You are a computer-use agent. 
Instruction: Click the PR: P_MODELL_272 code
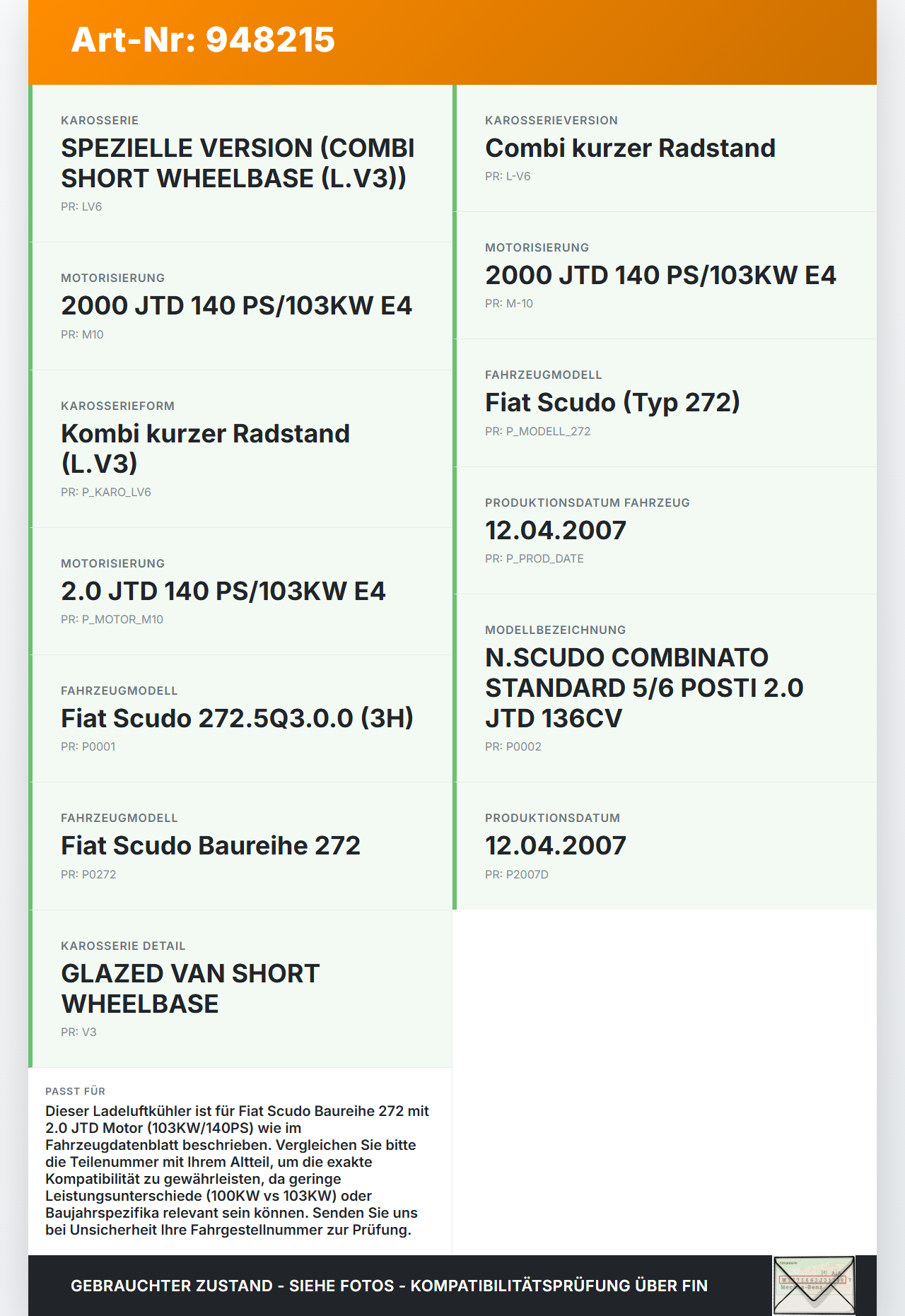(x=537, y=431)
